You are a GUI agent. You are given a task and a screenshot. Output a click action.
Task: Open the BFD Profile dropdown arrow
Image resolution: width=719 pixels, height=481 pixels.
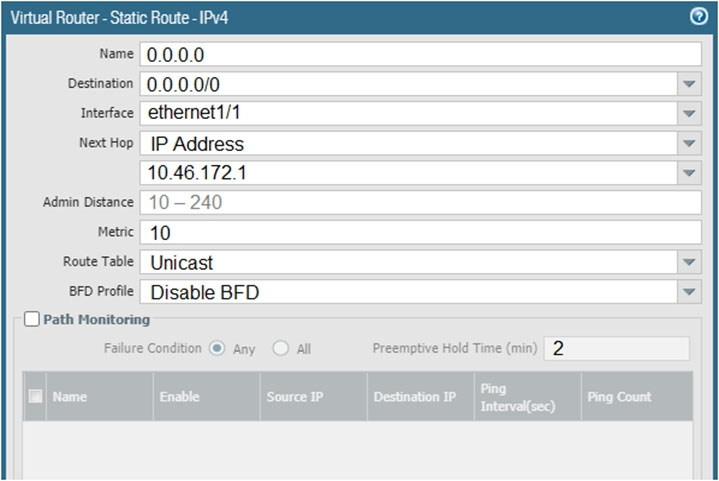pyautogui.click(x=689, y=292)
